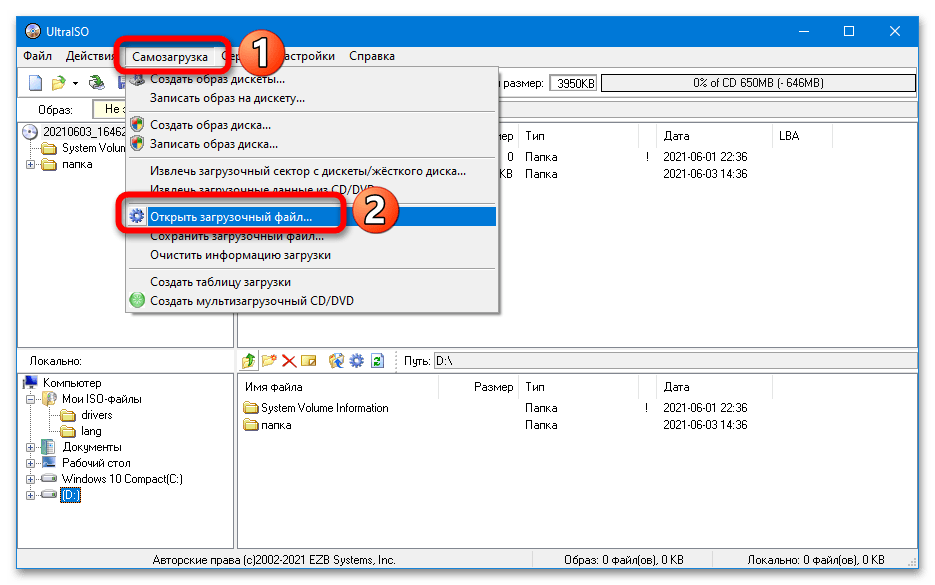Viewport: 935px width, 585px height.
Task: Expand the Документы tree node
Action: [x=30, y=447]
